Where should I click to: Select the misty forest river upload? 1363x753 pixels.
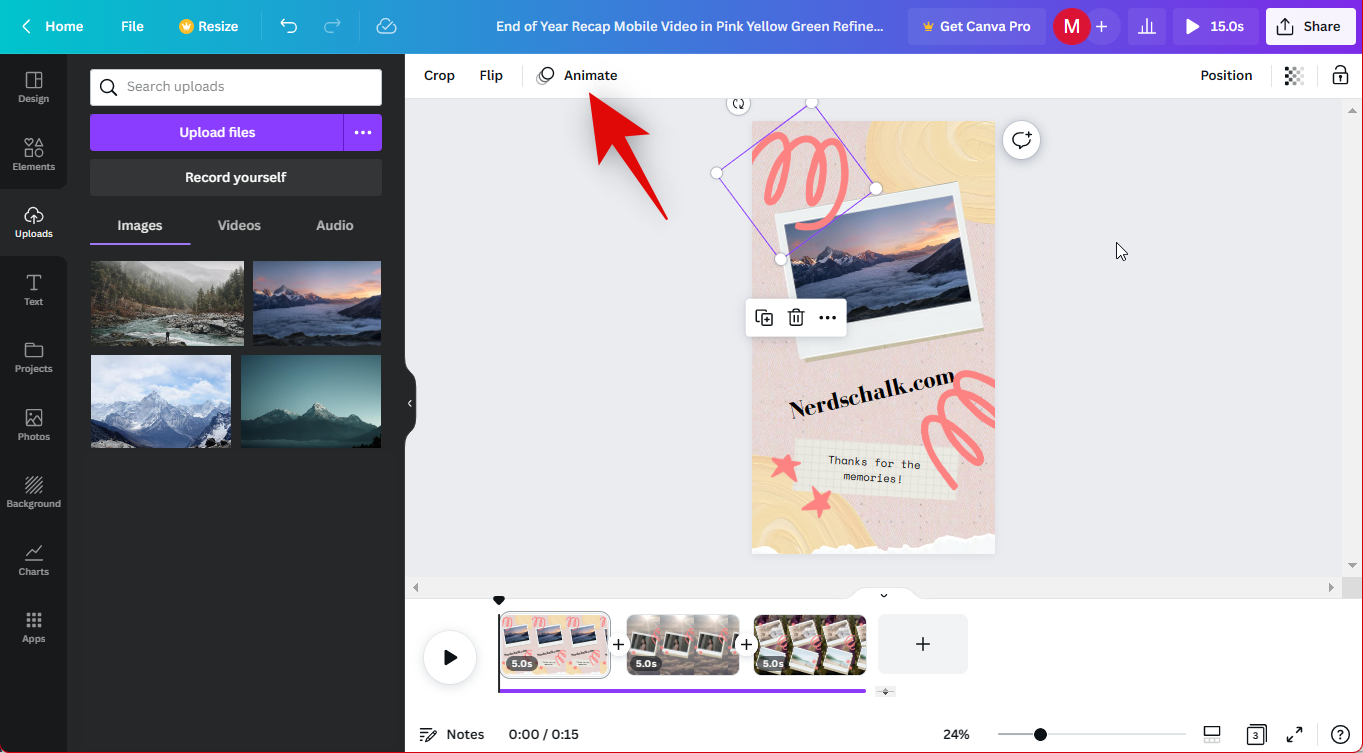tap(167, 303)
